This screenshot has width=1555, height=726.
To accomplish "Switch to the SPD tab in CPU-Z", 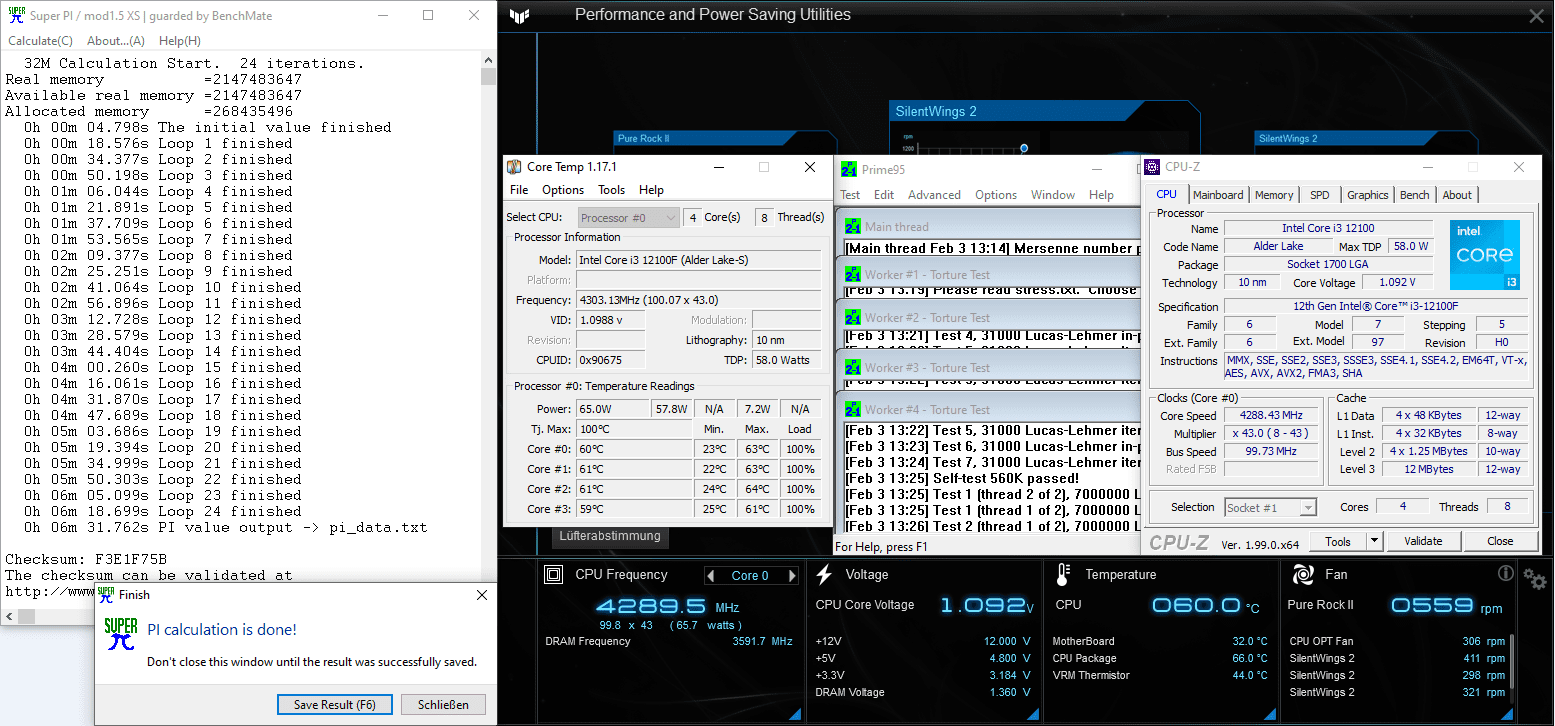I will pyautogui.click(x=1320, y=195).
